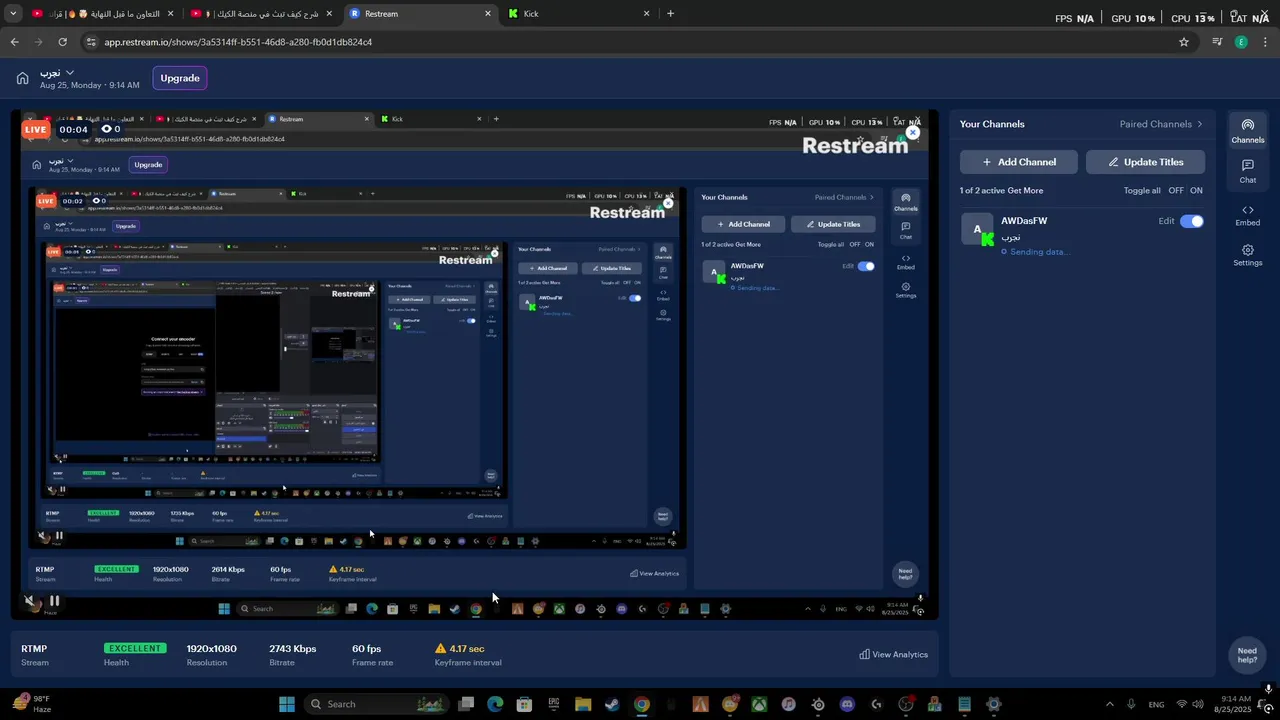Open the Need help? bubble
This screenshot has height=720, width=1280.
coord(1247,655)
